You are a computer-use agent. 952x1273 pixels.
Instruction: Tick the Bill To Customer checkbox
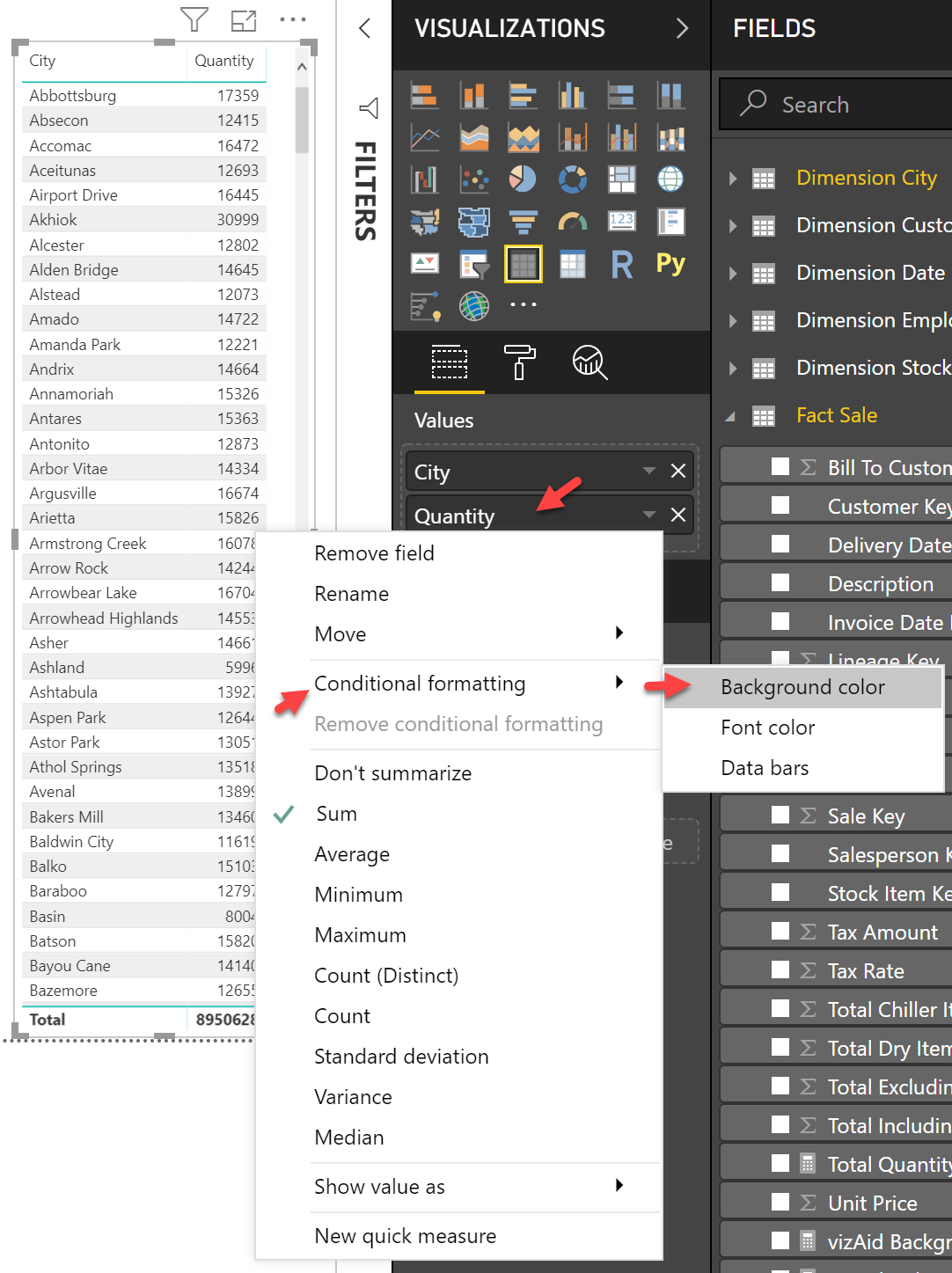point(780,466)
